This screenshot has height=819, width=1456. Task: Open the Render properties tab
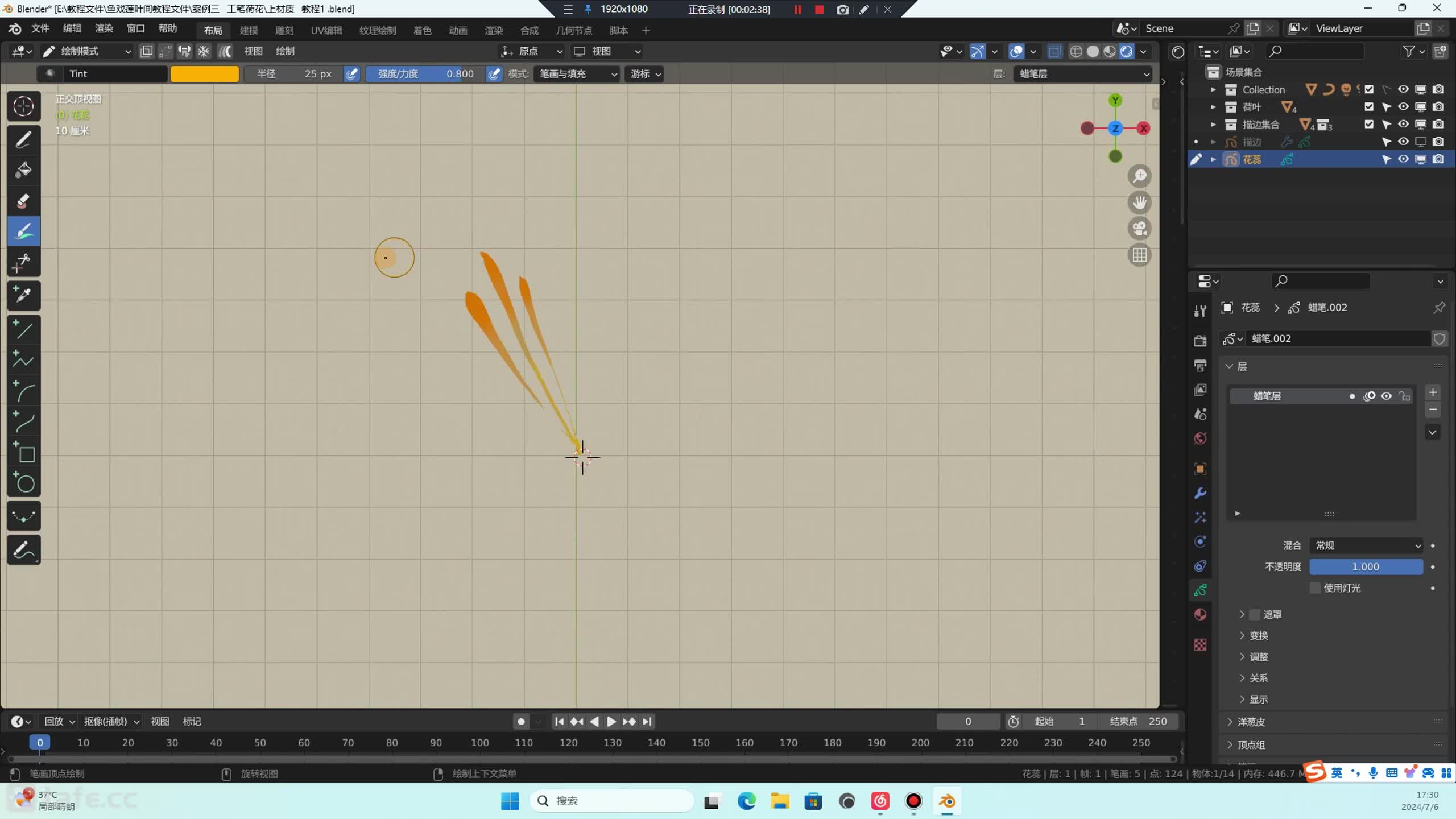pos(1200,341)
